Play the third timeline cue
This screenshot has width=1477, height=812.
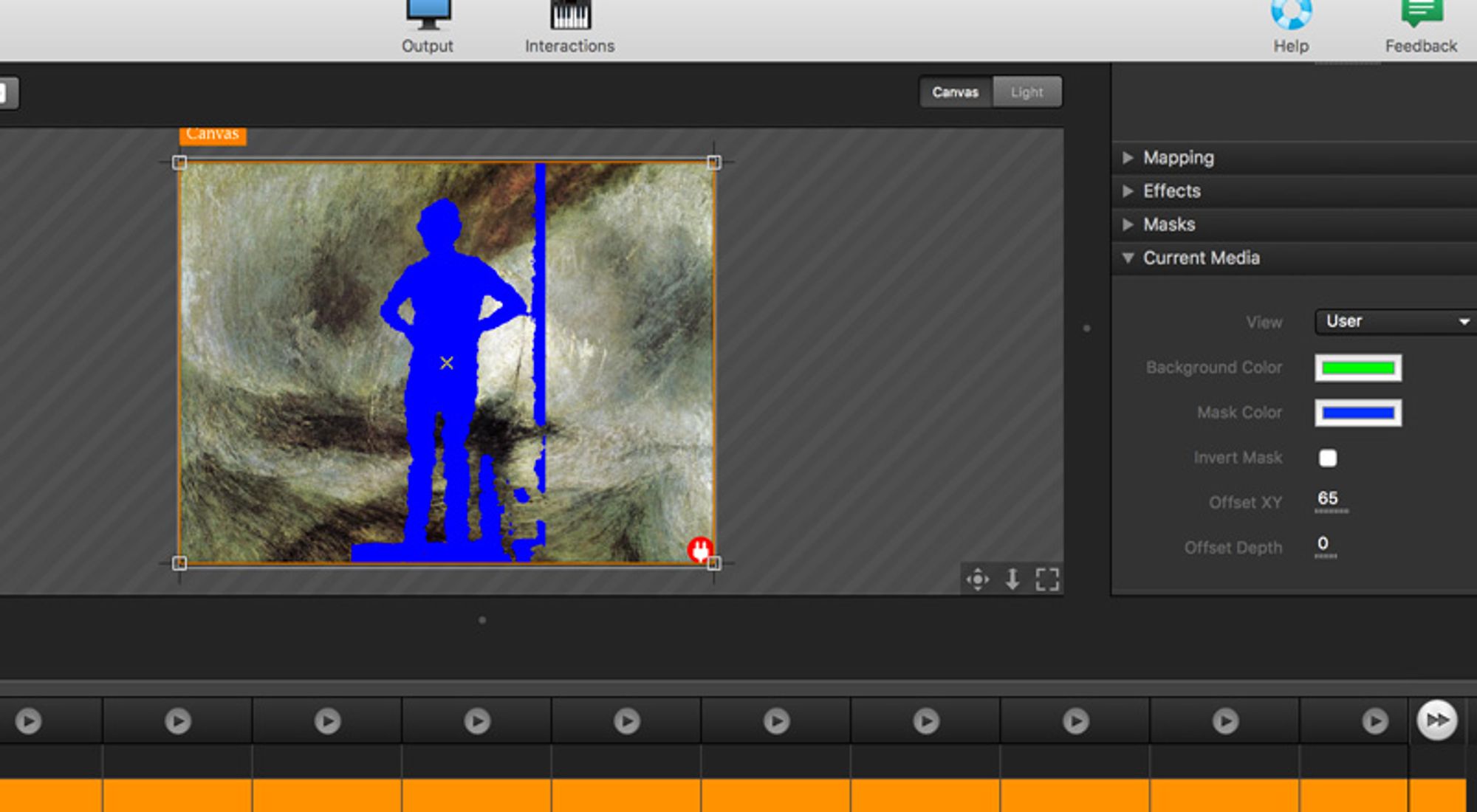coord(327,720)
